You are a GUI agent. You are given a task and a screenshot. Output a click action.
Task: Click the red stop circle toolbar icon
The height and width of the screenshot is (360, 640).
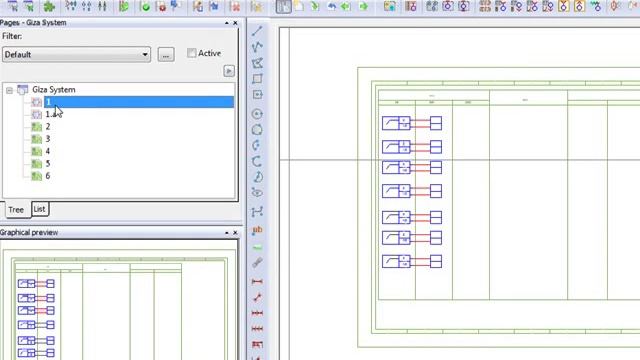tap(162, 7)
